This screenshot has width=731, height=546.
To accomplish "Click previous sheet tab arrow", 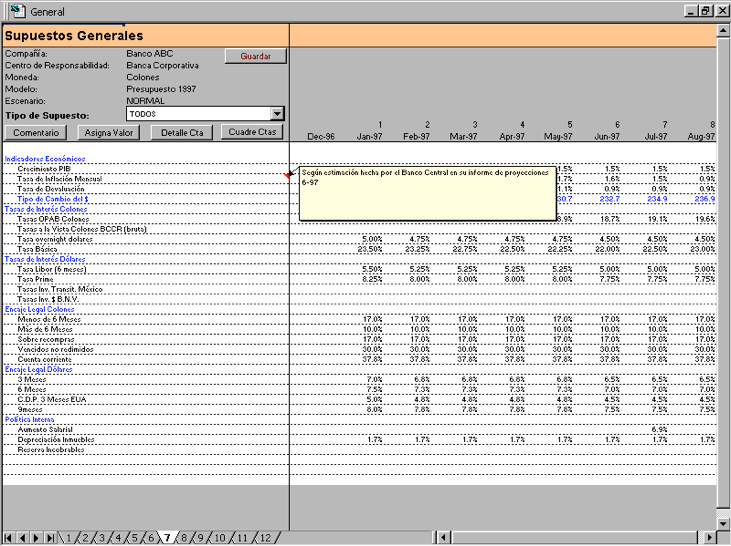I will pos(22,538).
